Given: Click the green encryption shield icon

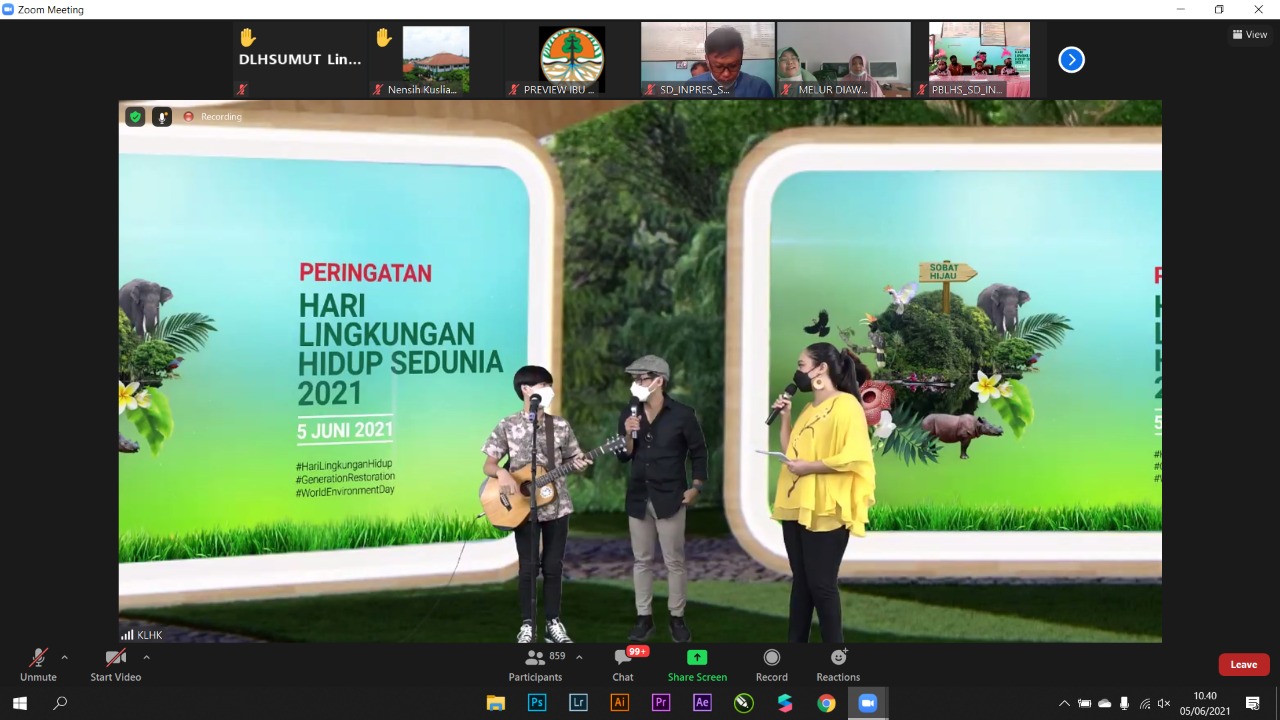Looking at the screenshot, I should tap(135, 117).
